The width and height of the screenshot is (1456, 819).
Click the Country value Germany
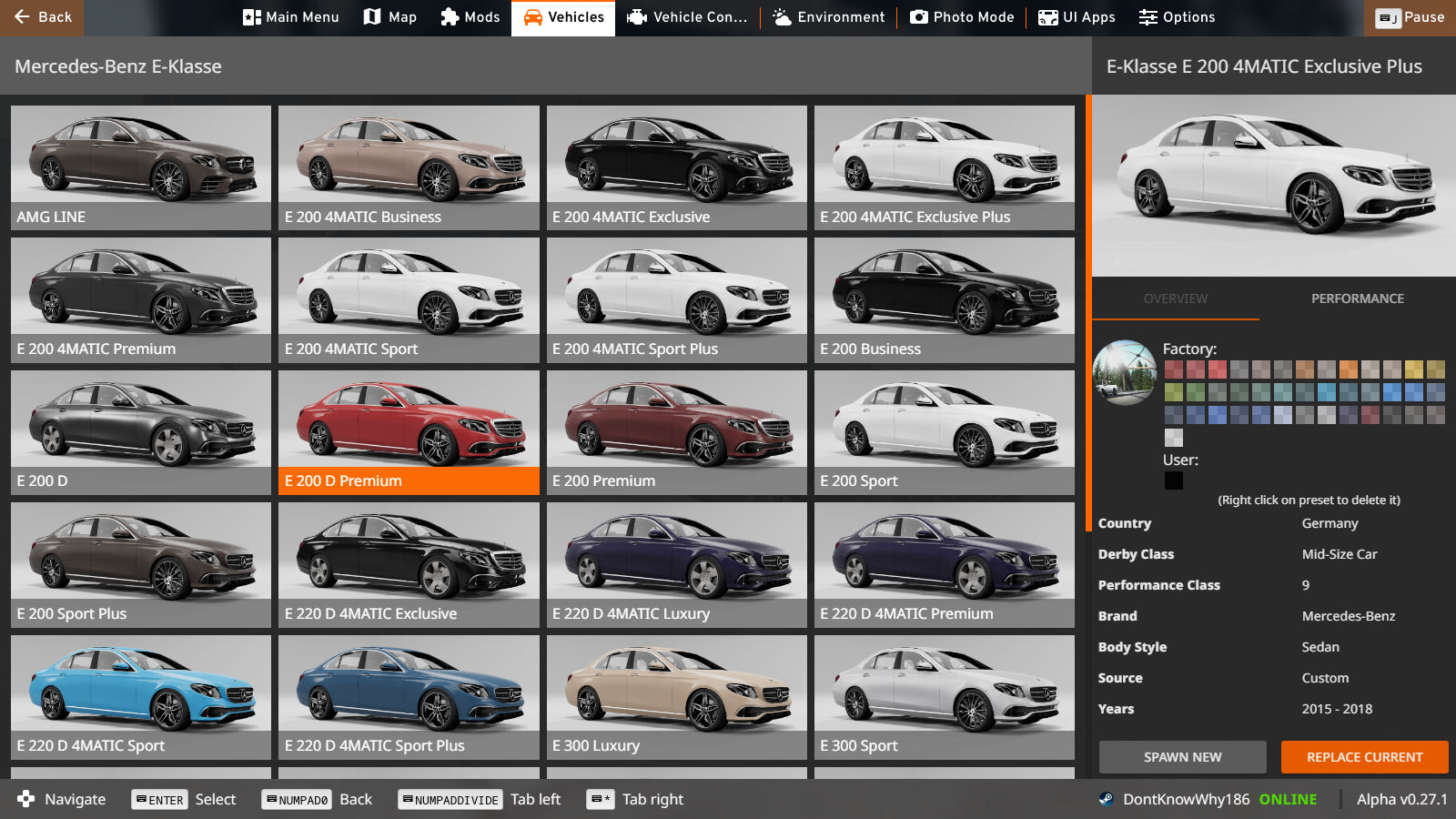[x=1330, y=523]
